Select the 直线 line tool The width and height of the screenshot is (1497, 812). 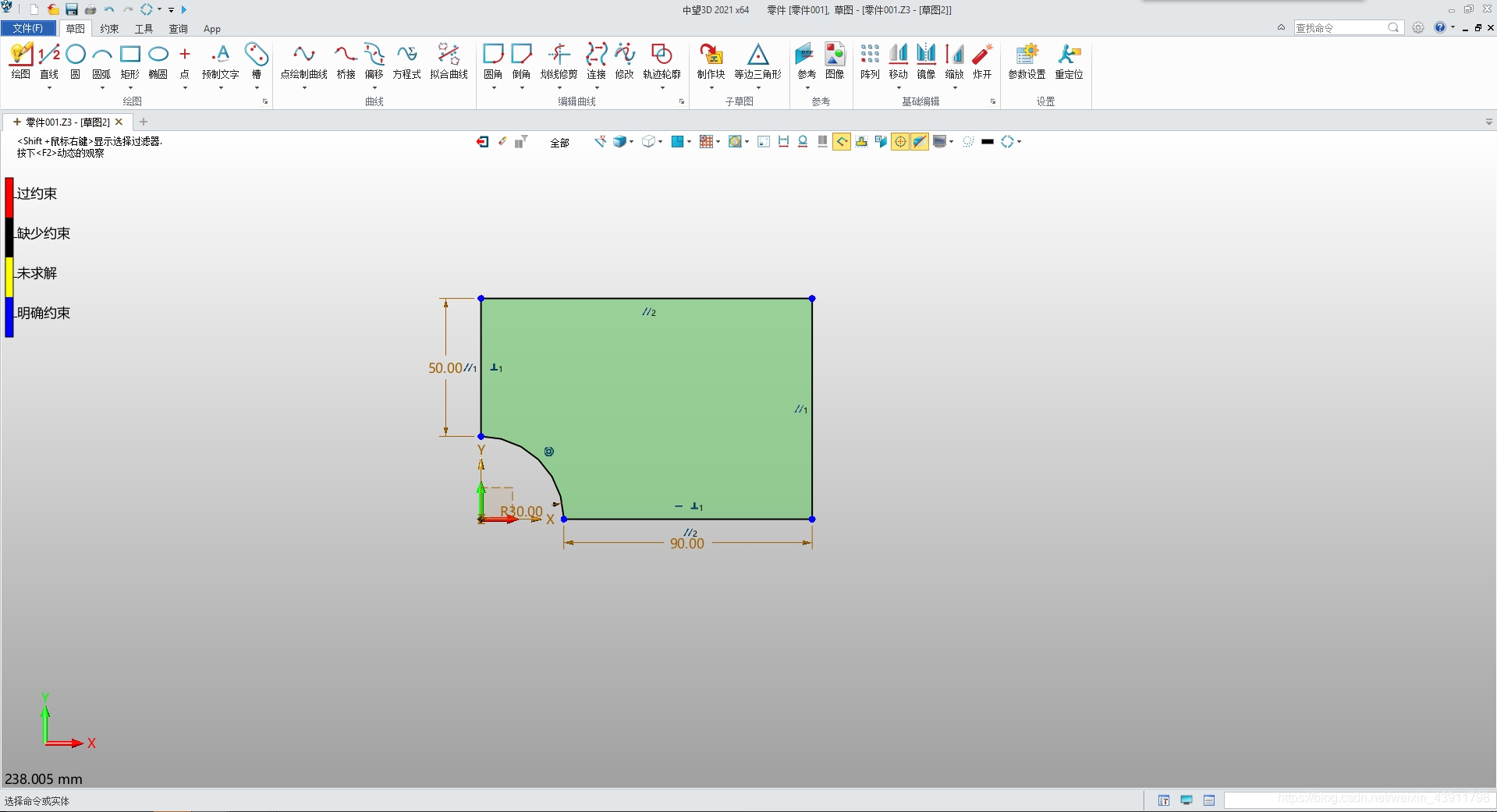(x=49, y=61)
